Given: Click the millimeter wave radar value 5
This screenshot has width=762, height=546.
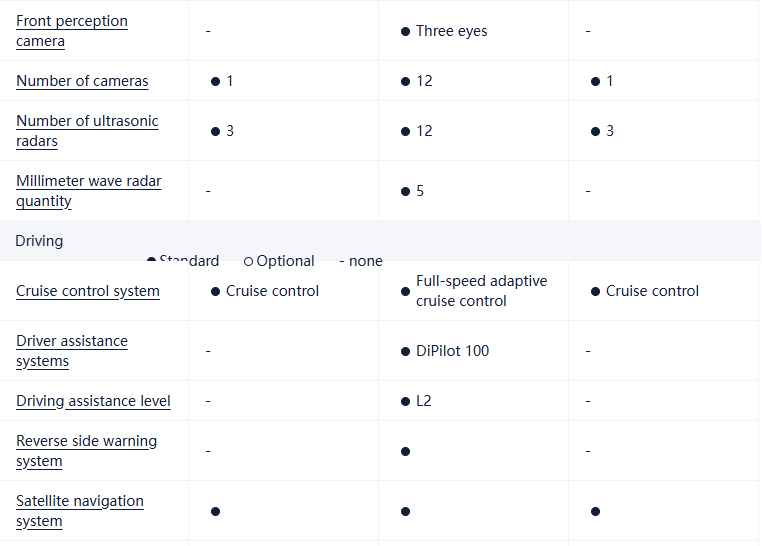Looking at the screenshot, I should pos(420,191).
